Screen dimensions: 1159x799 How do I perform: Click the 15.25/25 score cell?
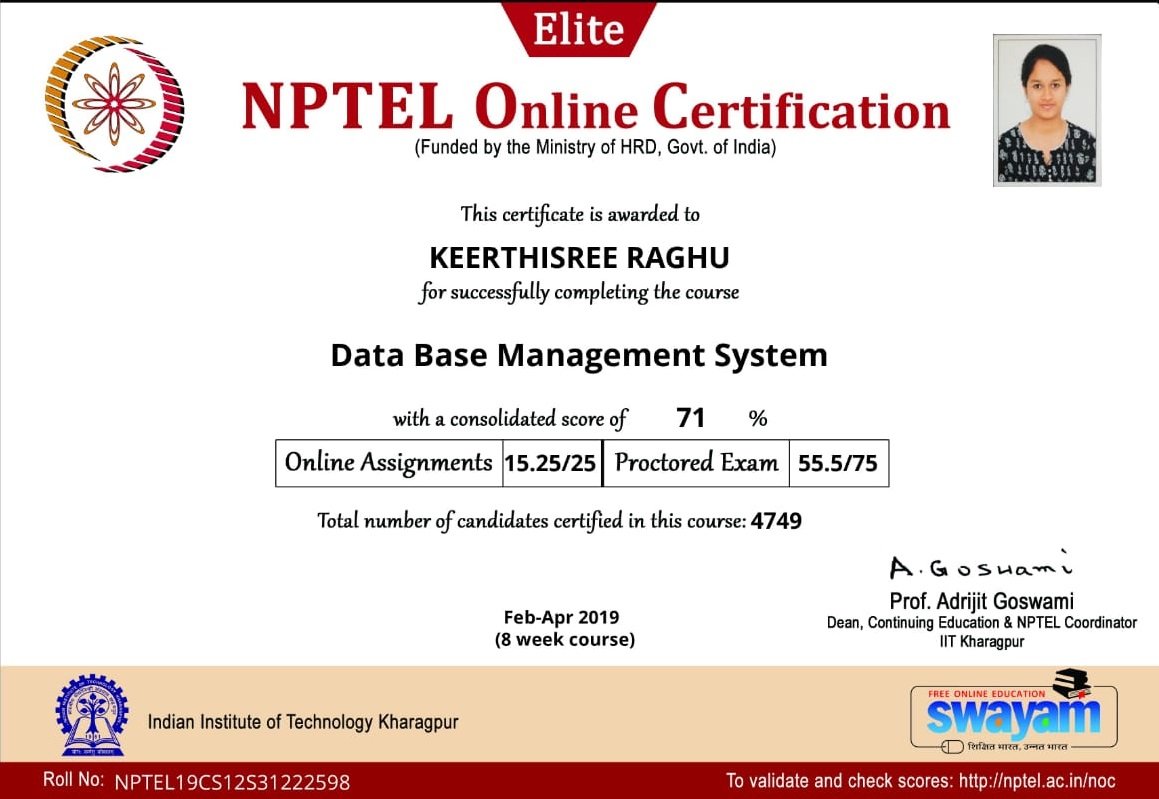coord(551,463)
